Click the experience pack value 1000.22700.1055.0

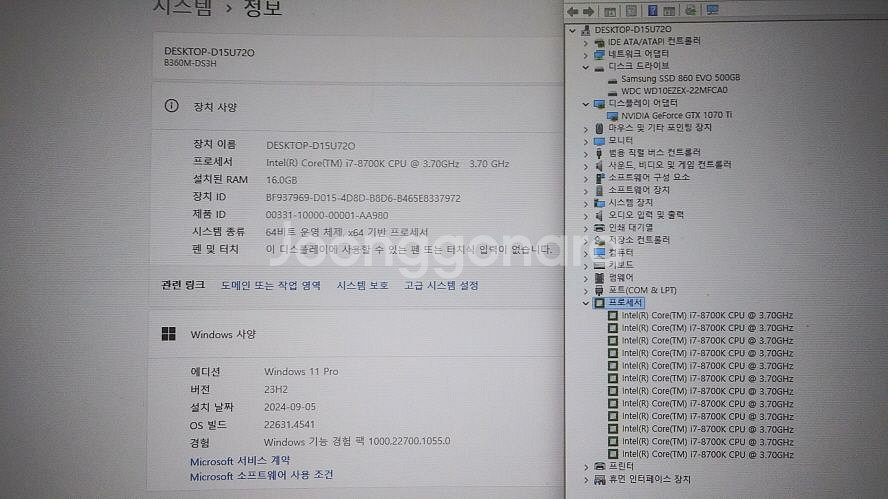[x=357, y=441]
